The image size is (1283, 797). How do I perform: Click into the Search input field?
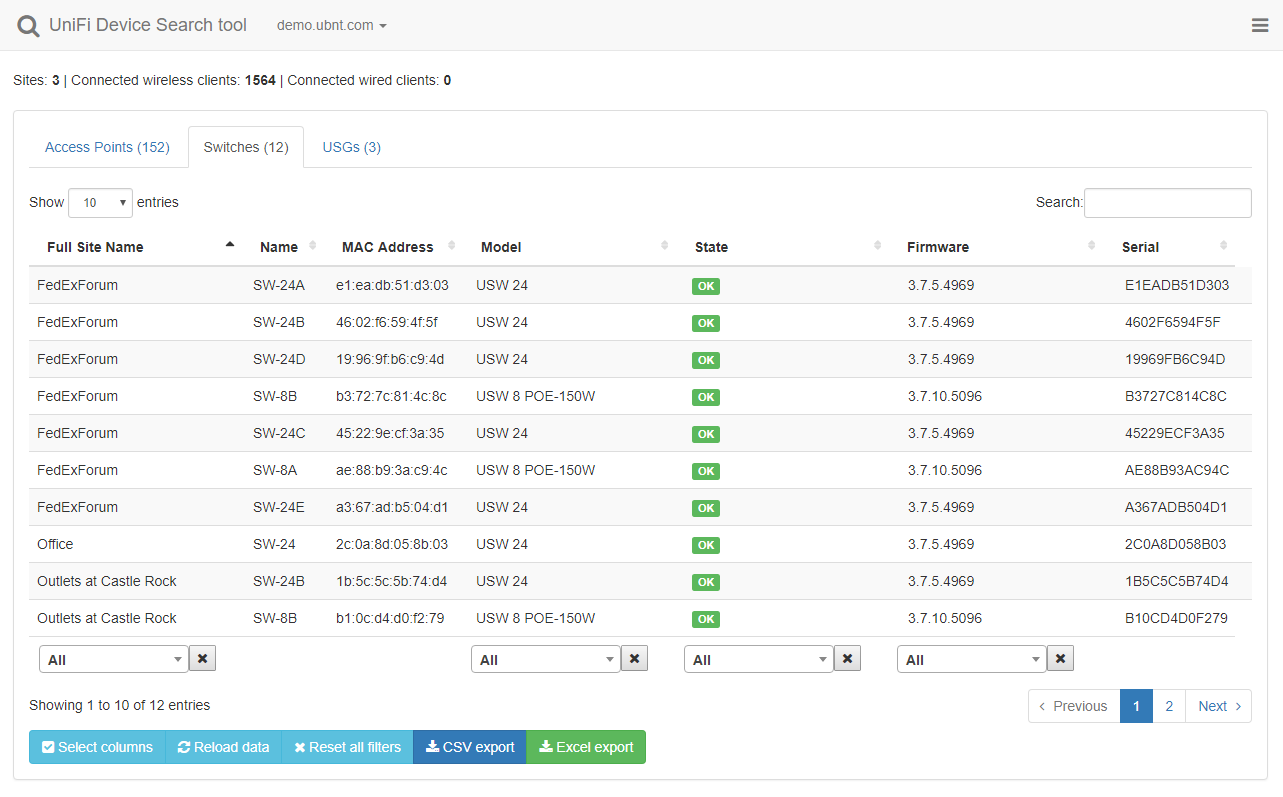pyautogui.click(x=1167, y=203)
